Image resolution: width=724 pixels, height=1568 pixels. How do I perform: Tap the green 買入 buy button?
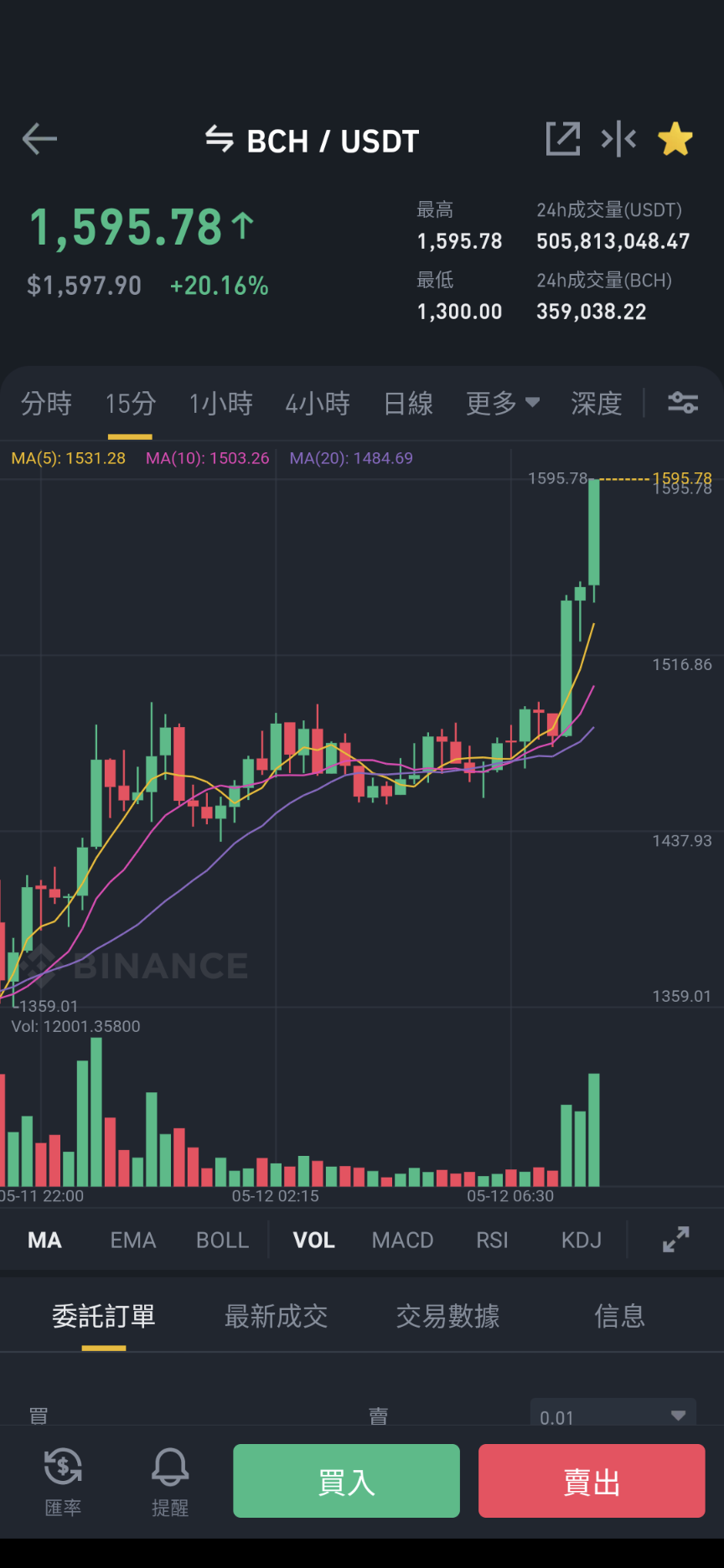point(346,1481)
